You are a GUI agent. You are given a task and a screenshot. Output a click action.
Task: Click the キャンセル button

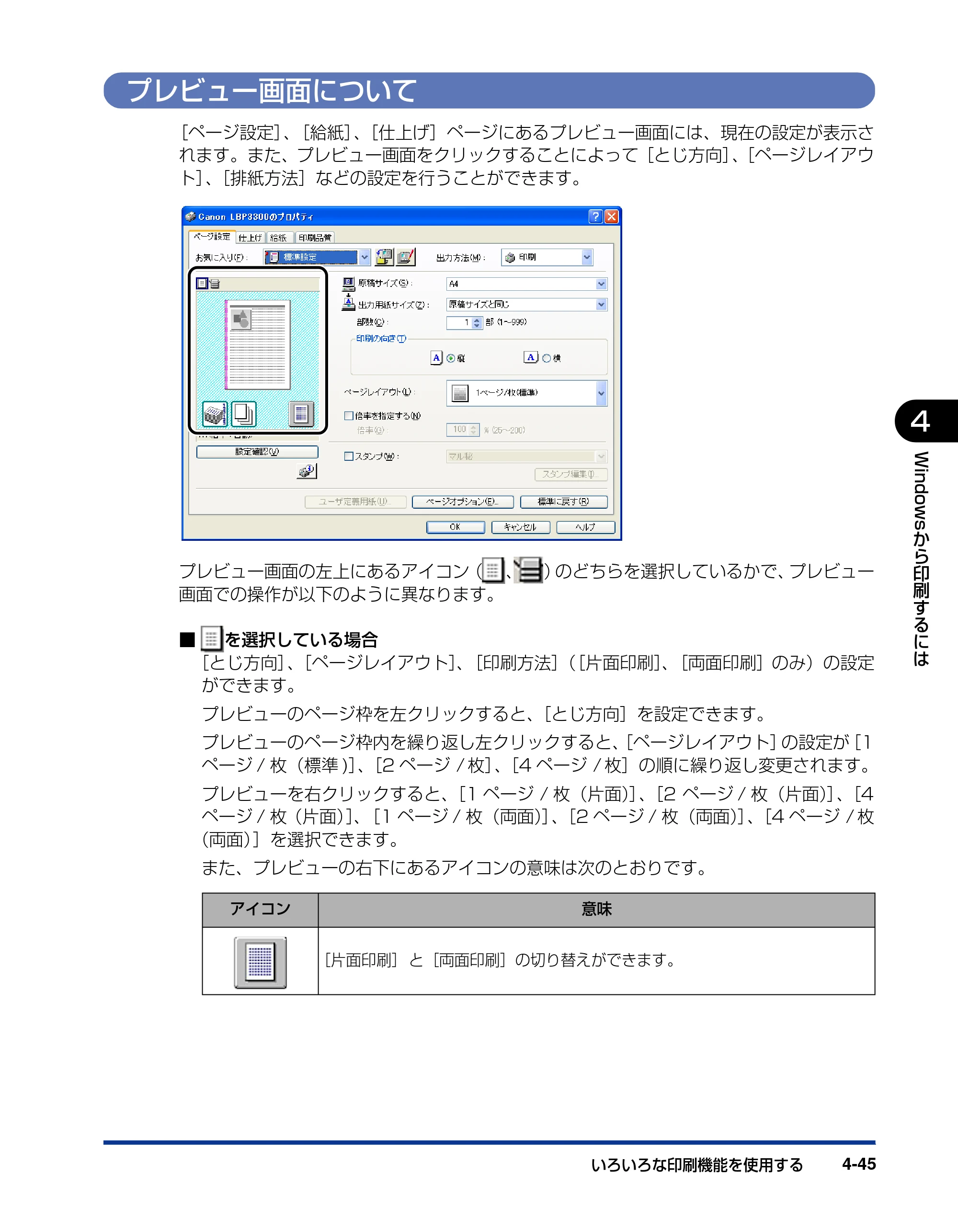[x=520, y=527]
